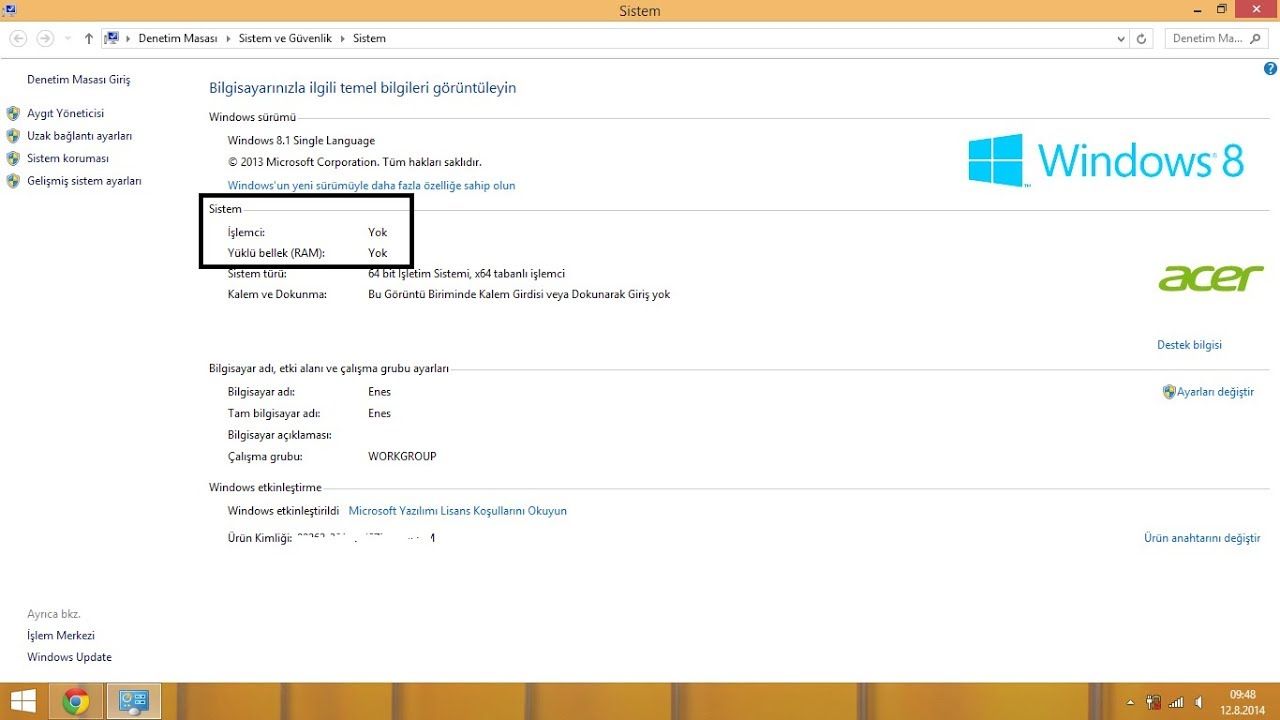
Task: Click Enes in the Bilgisayar adı row
Action: pyautogui.click(x=379, y=392)
